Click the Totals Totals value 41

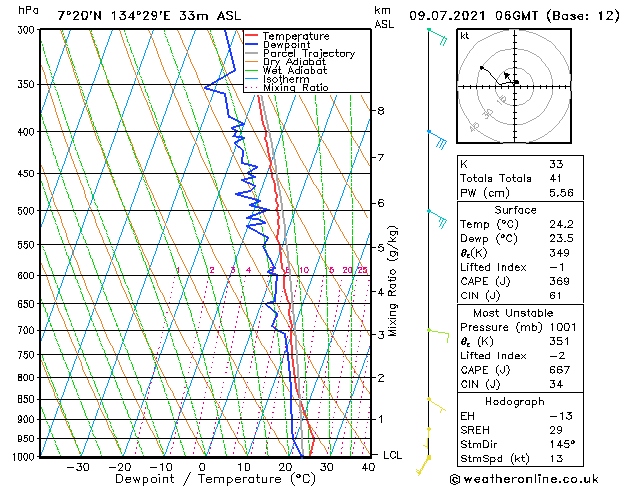coord(555,178)
